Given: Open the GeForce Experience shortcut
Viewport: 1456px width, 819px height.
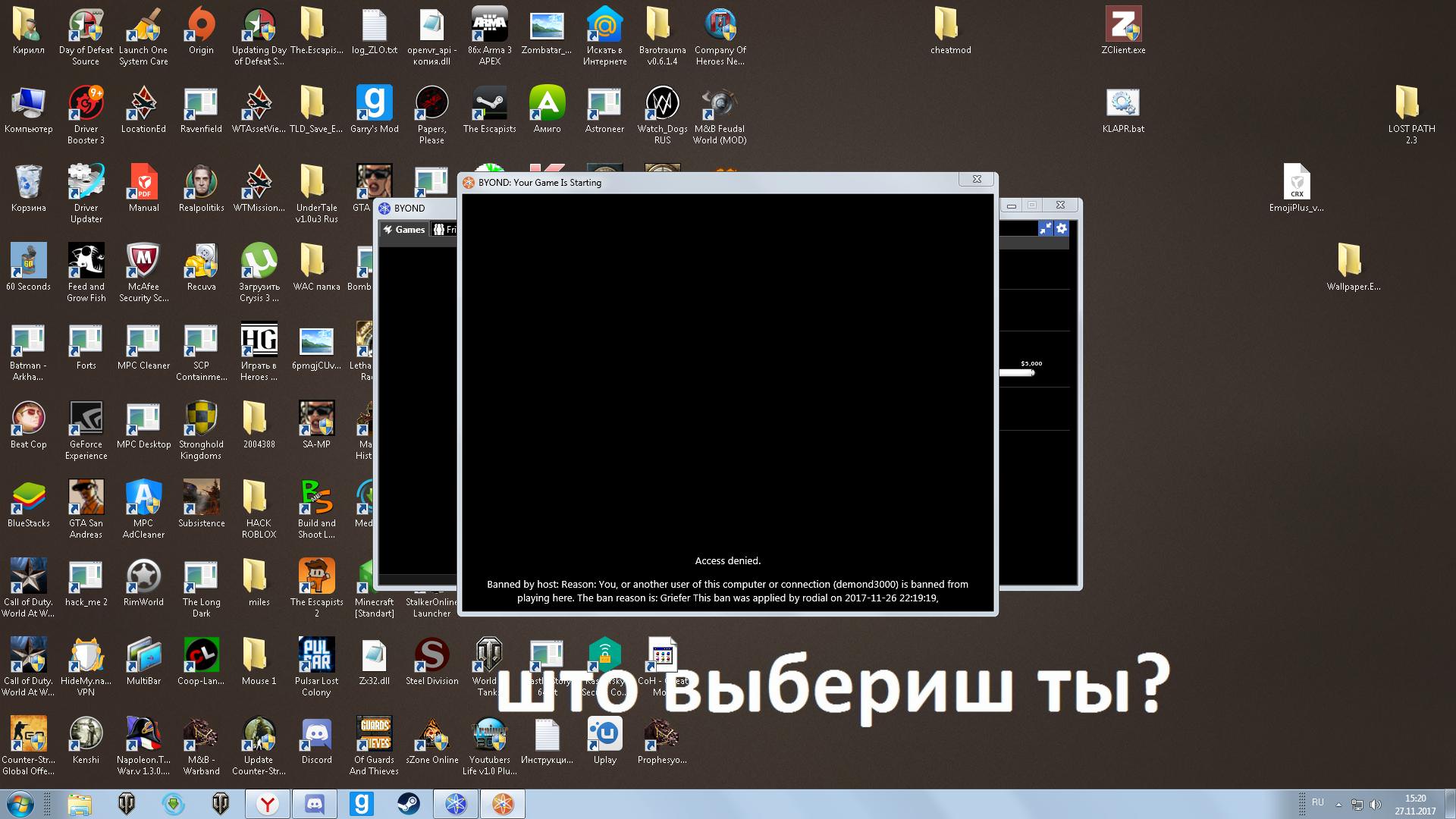Looking at the screenshot, I should pos(86,431).
